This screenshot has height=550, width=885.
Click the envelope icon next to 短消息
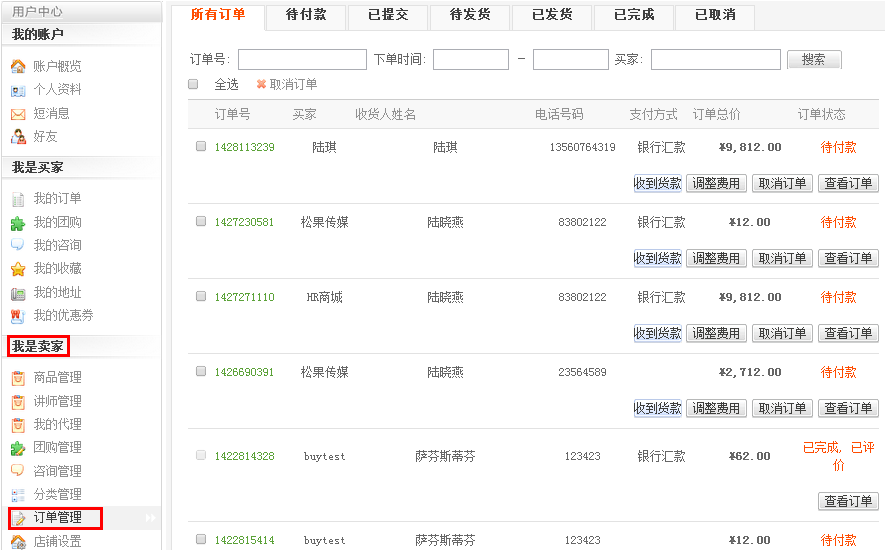point(18,113)
